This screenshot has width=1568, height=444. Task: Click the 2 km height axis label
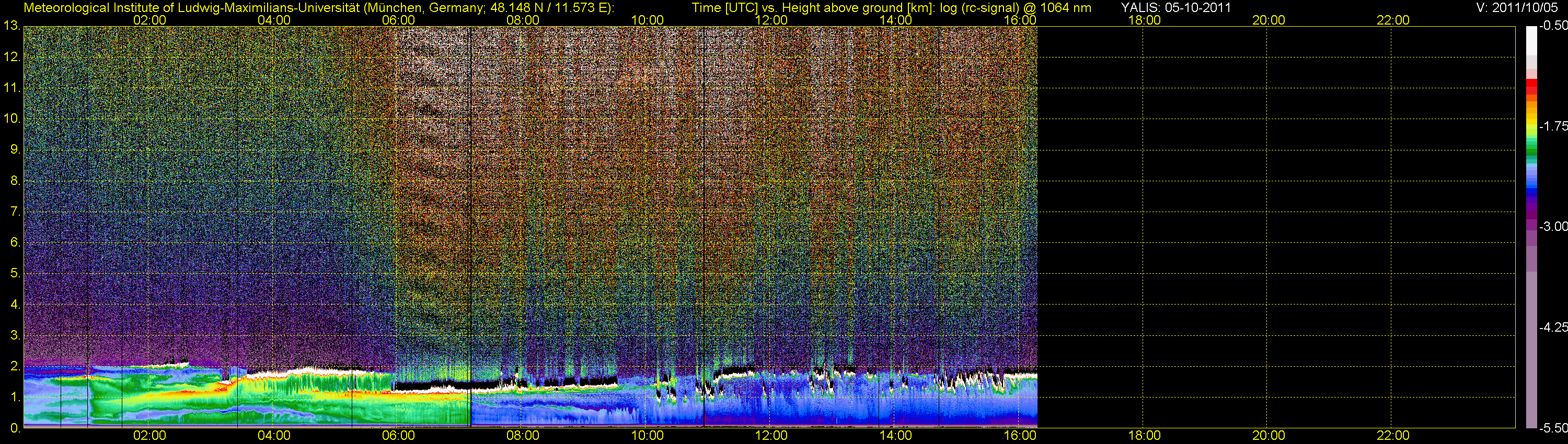(15, 366)
